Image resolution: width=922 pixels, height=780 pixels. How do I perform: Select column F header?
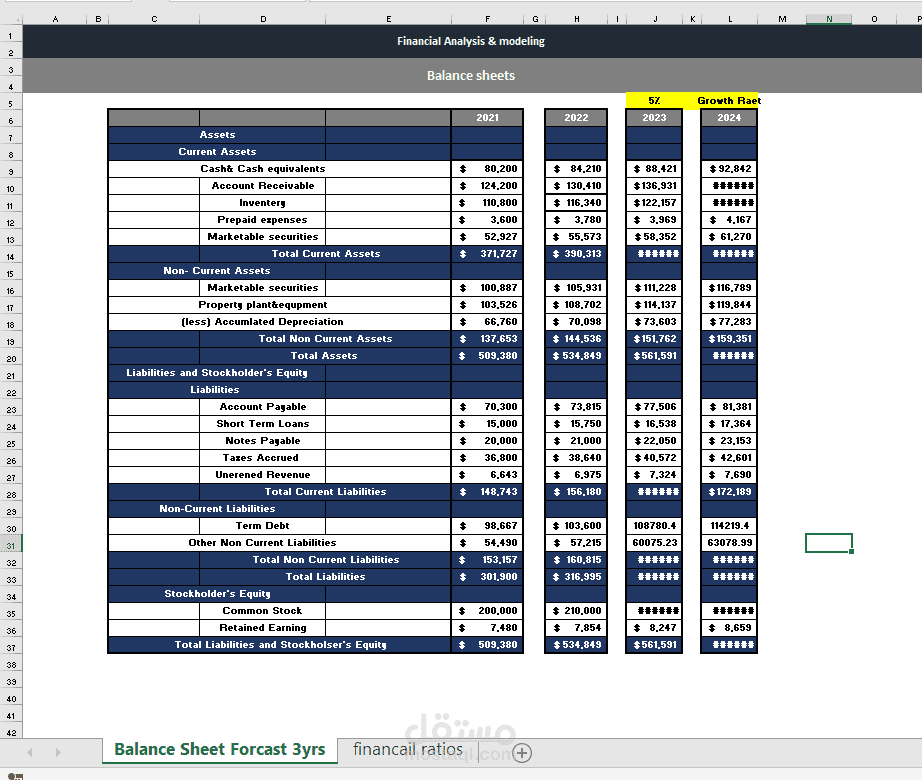(487, 19)
